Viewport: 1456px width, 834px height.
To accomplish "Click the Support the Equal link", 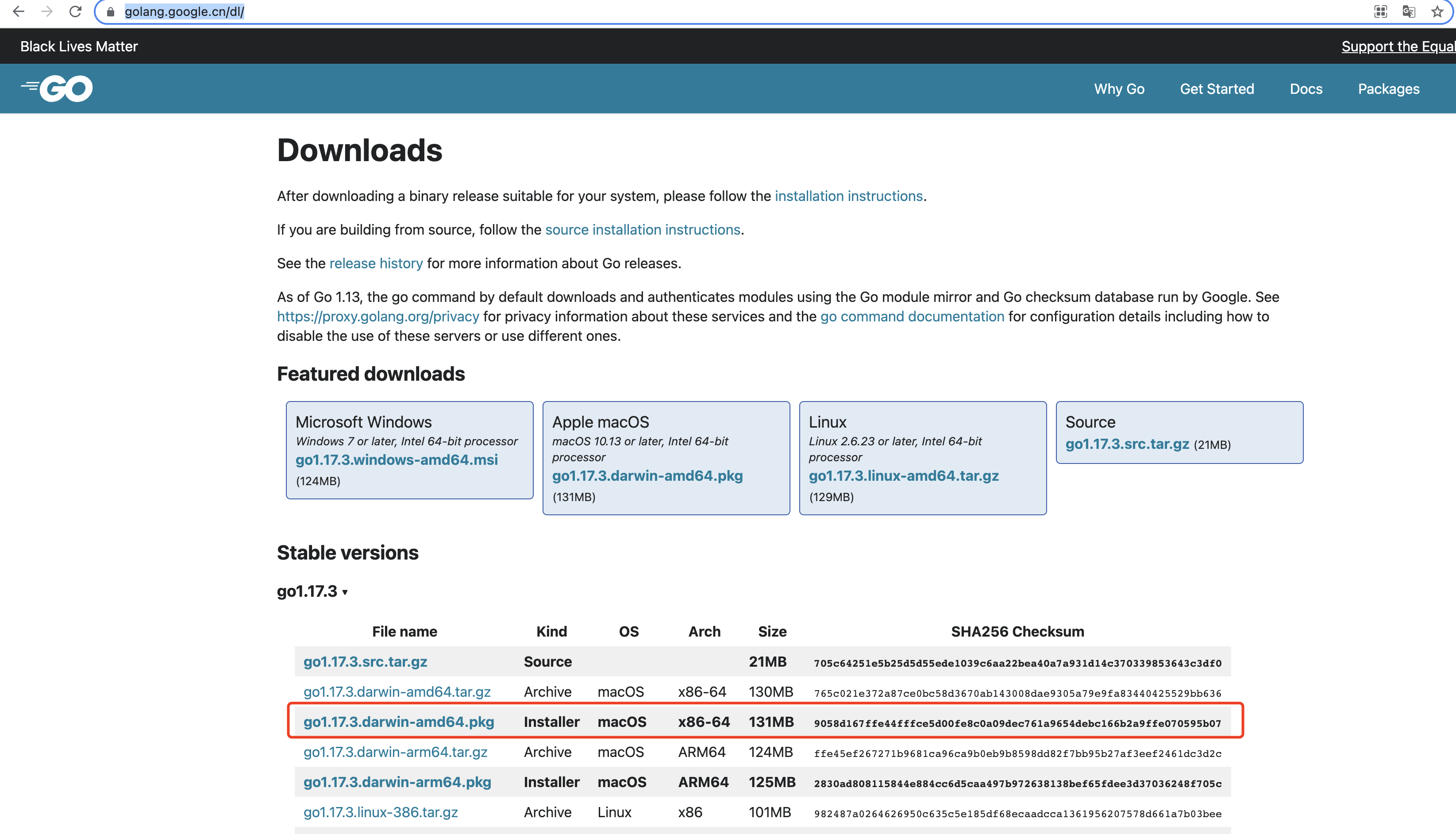I will pyautogui.click(x=1398, y=46).
